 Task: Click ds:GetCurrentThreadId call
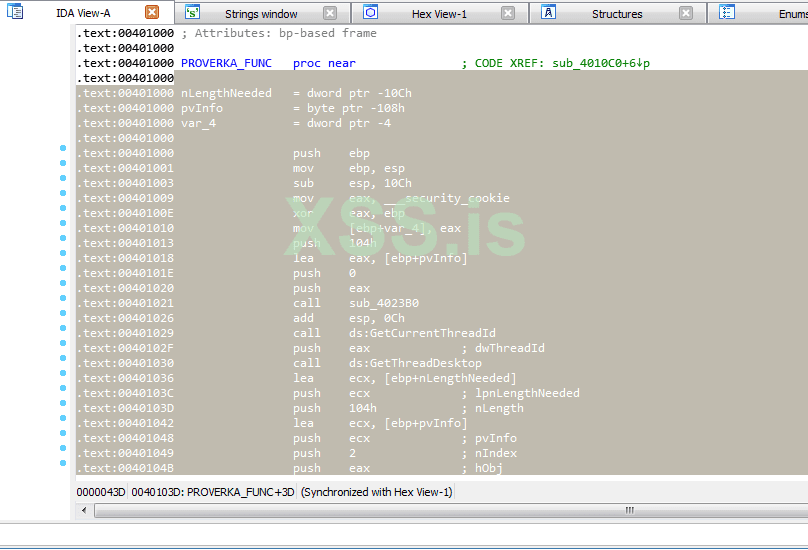click(422, 333)
